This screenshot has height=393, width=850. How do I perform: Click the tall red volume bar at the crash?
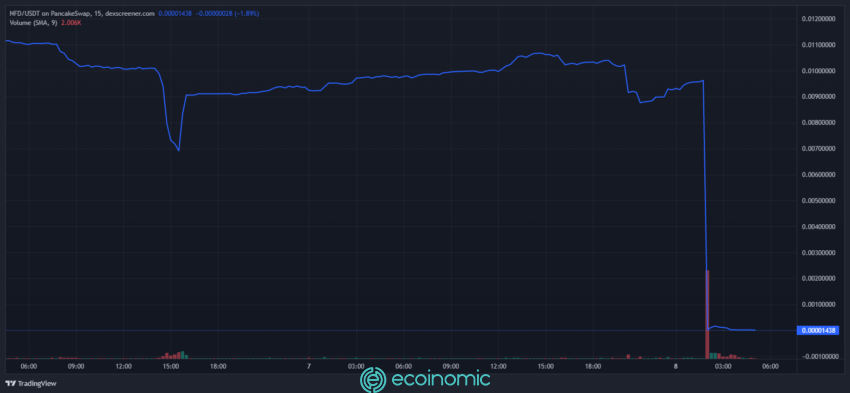(707, 314)
